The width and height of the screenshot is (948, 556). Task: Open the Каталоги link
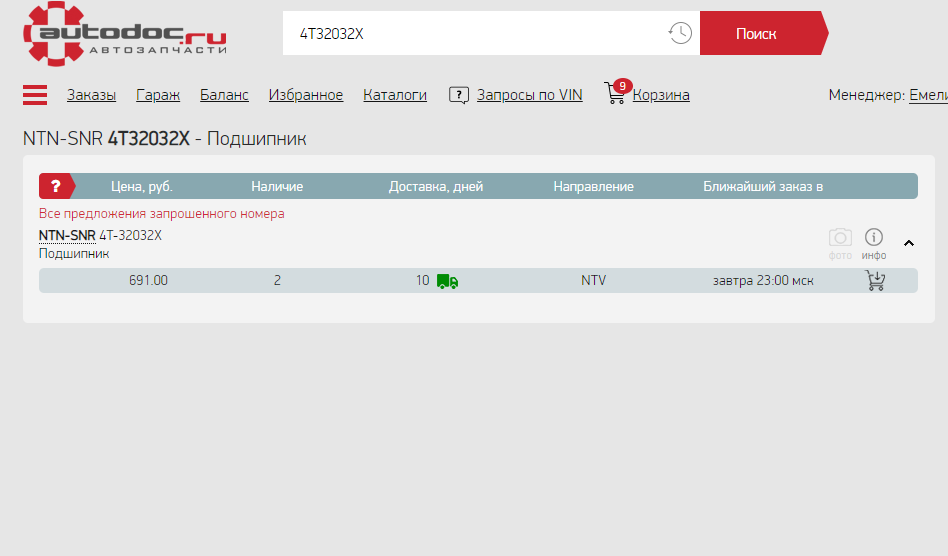(x=395, y=95)
